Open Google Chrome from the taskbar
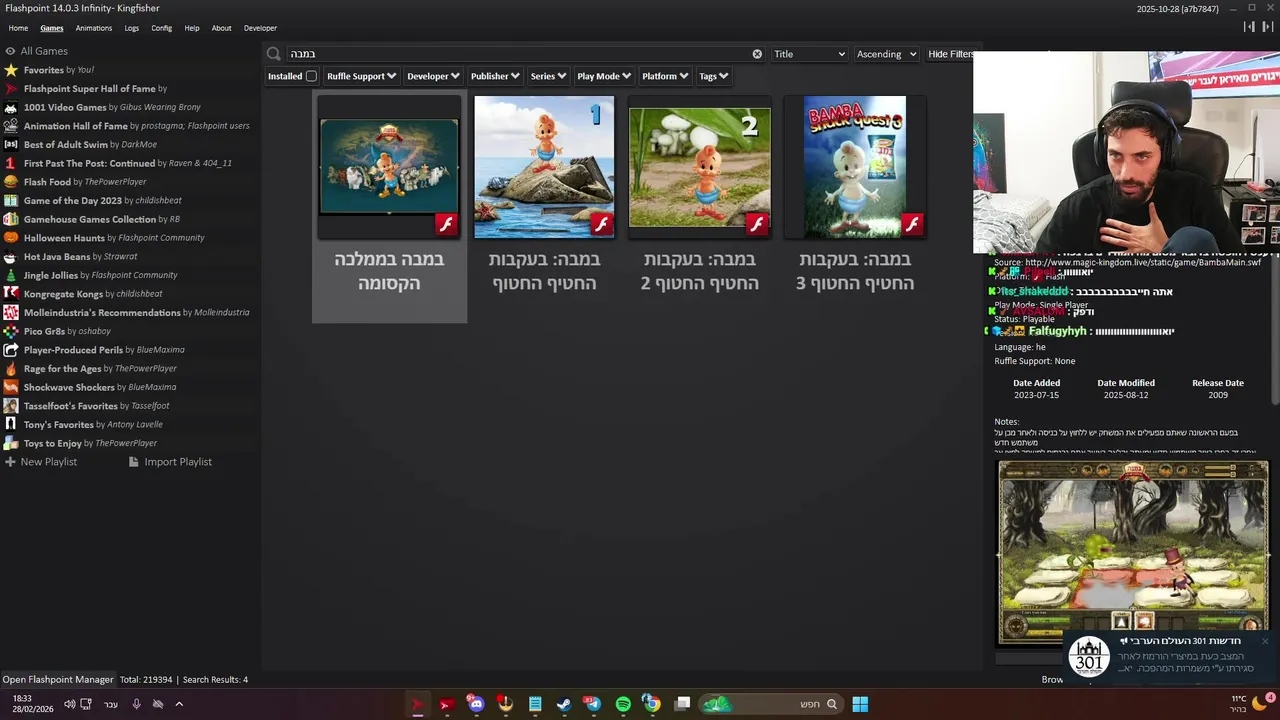Image resolution: width=1280 pixels, height=720 pixels. 652,704
